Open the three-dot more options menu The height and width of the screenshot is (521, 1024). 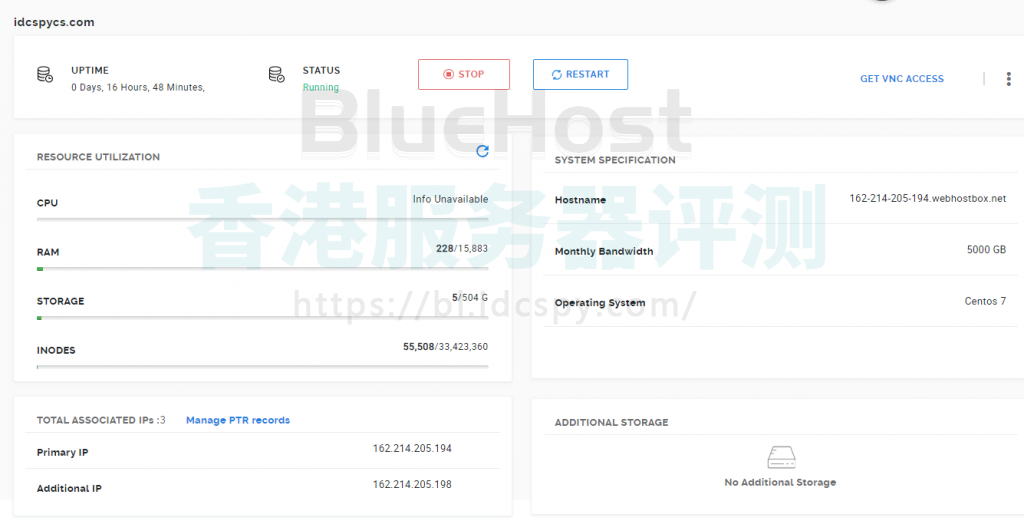[1008, 79]
